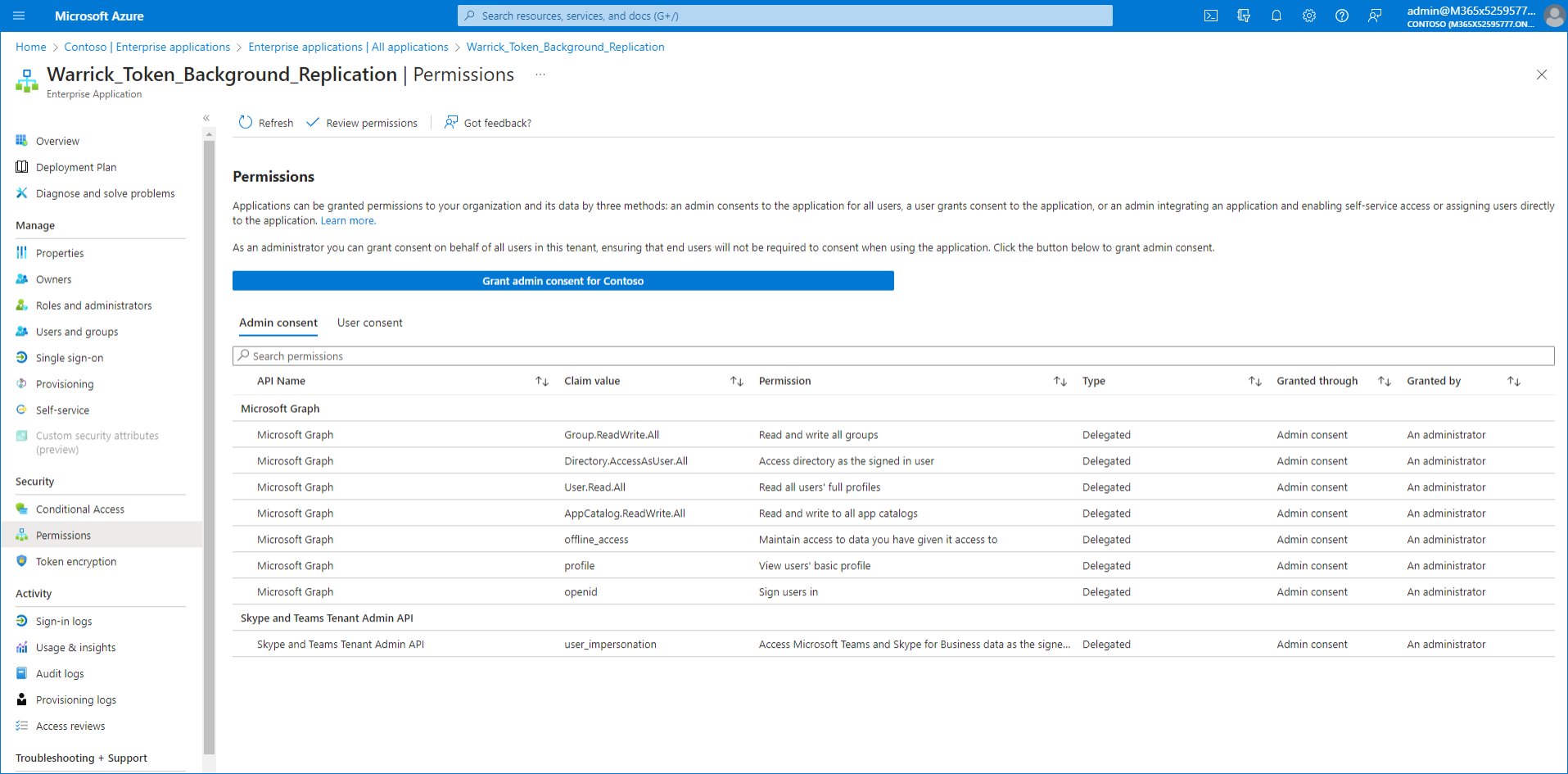Click the feedback icon in top header

coord(1374,16)
